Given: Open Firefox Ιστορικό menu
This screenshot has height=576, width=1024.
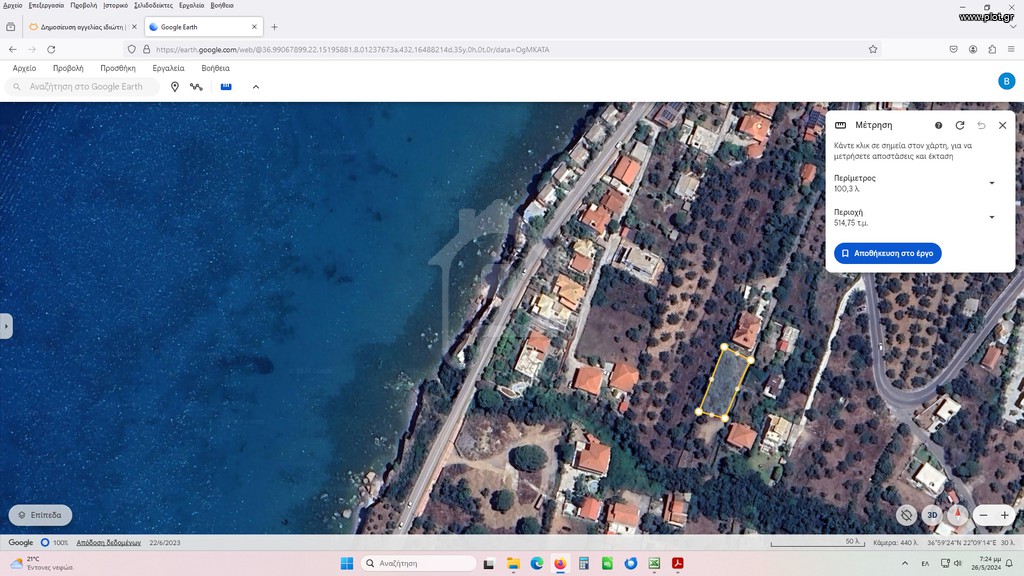Looking at the screenshot, I should [116, 5].
